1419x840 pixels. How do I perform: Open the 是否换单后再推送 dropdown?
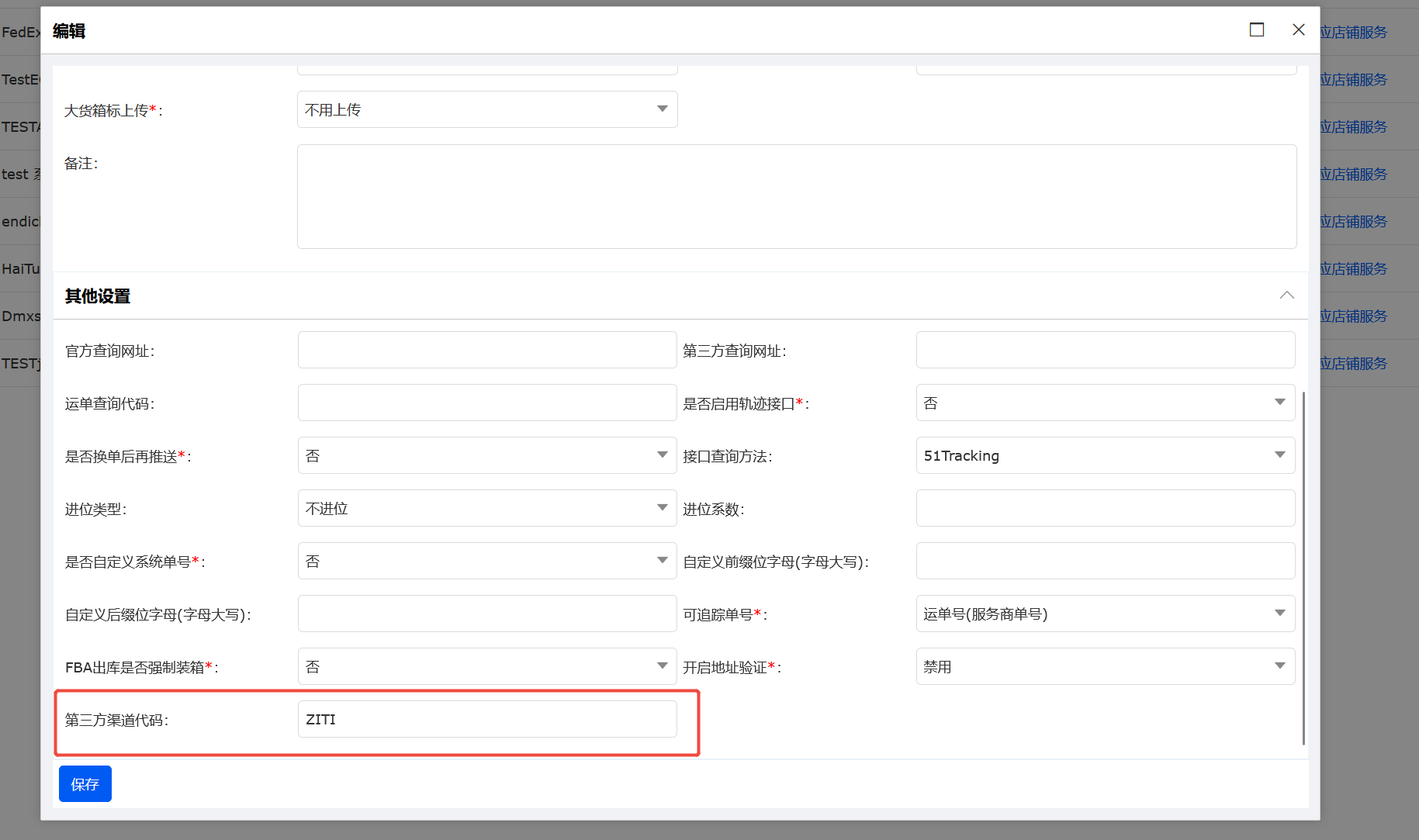pyautogui.click(x=487, y=455)
